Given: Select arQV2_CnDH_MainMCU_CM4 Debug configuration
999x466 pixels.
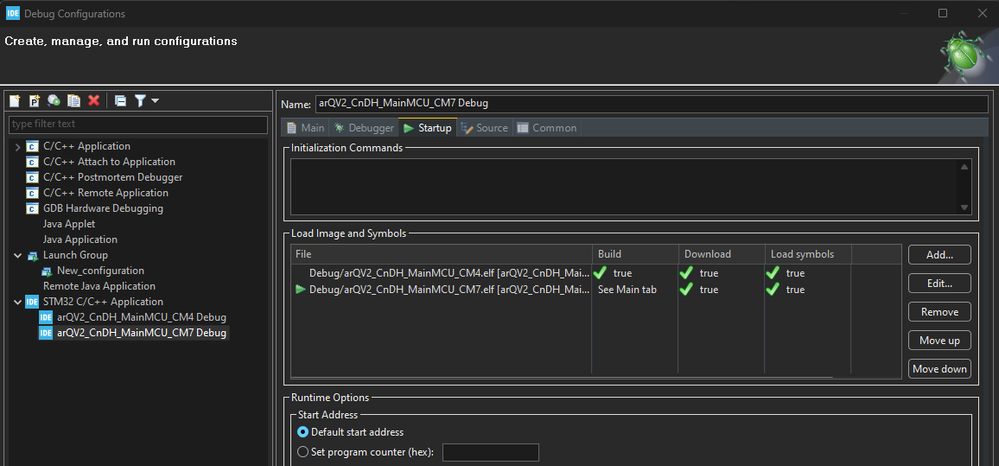Looking at the screenshot, I should pos(141,317).
